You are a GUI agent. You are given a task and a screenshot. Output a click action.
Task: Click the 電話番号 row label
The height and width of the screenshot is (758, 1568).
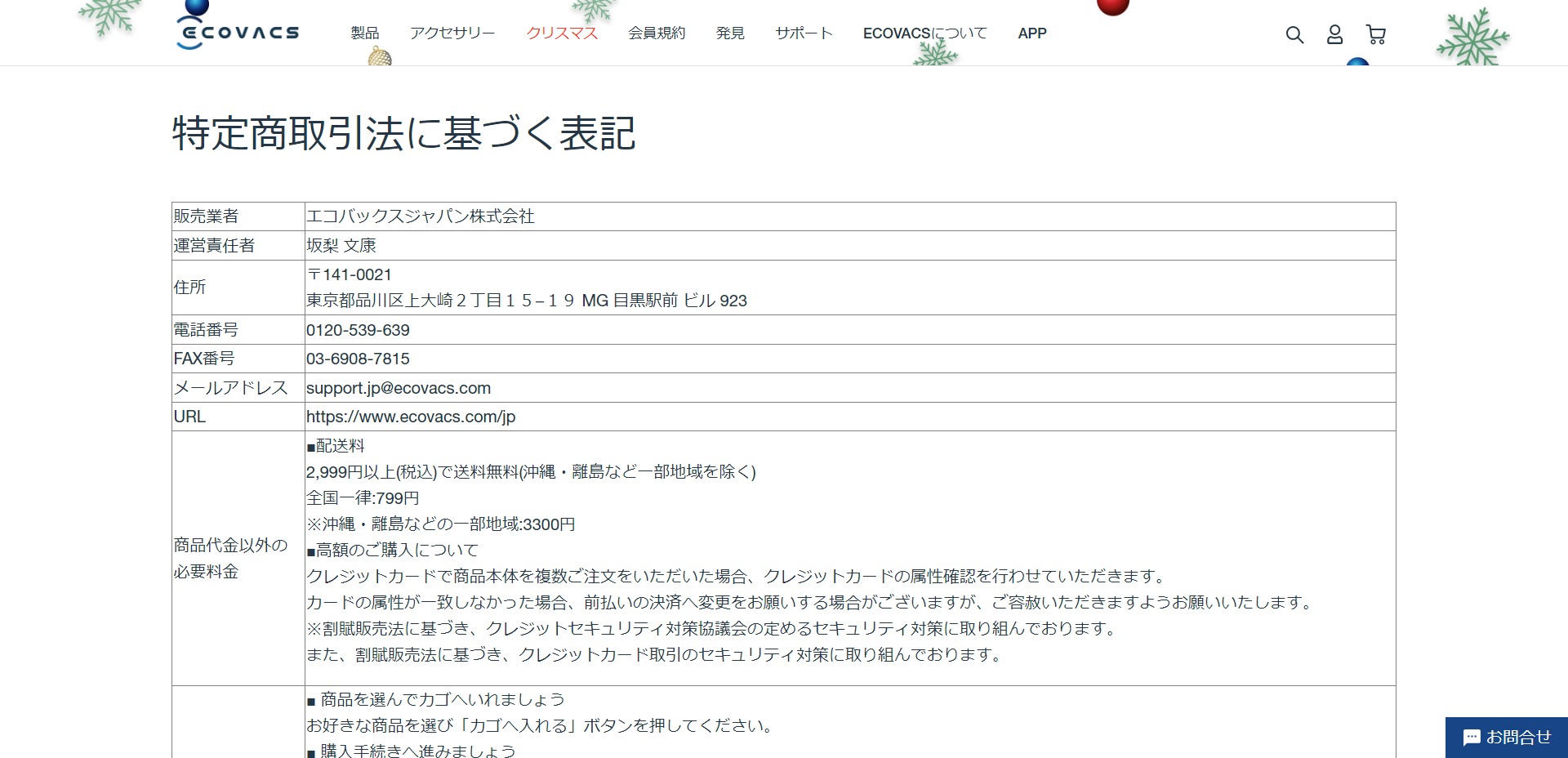(x=206, y=330)
